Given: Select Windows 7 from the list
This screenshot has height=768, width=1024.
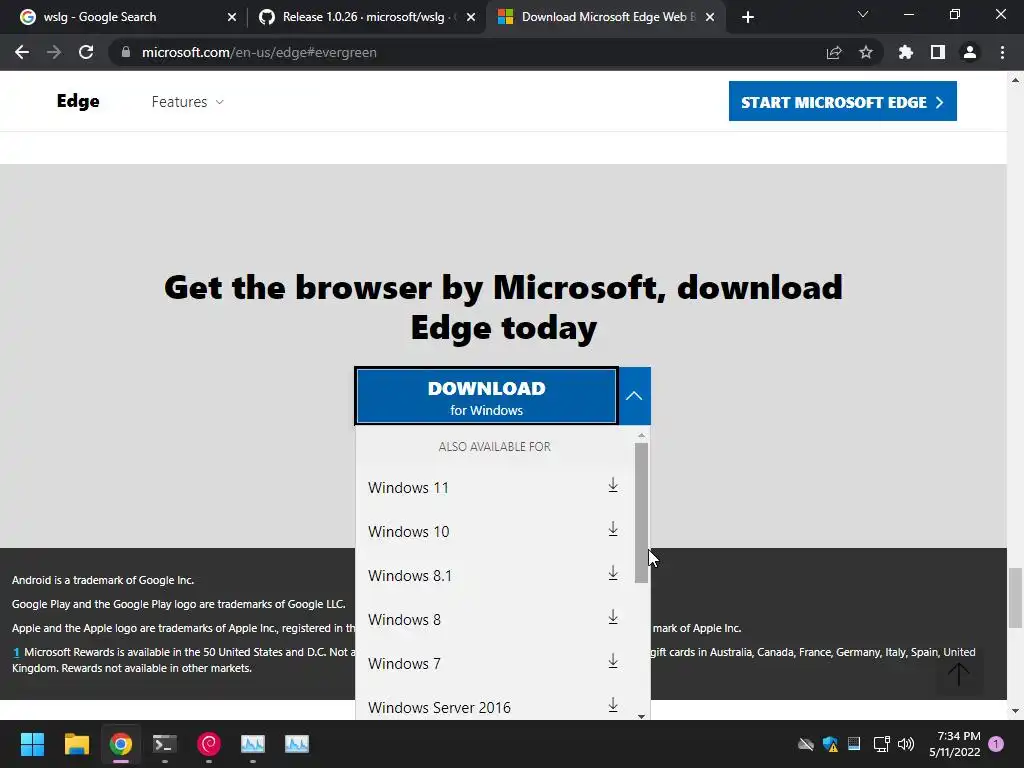Looking at the screenshot, I should point(494,664).
